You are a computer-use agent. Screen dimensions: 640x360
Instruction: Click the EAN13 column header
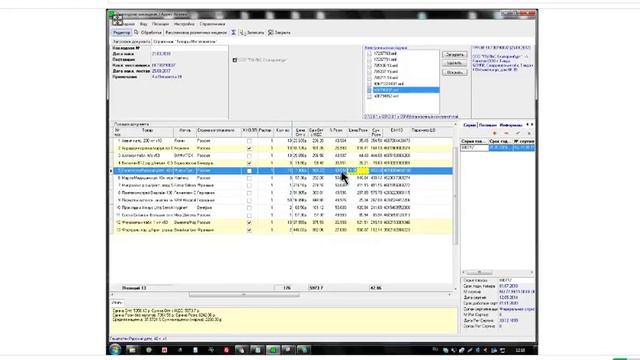pos(396,131)
